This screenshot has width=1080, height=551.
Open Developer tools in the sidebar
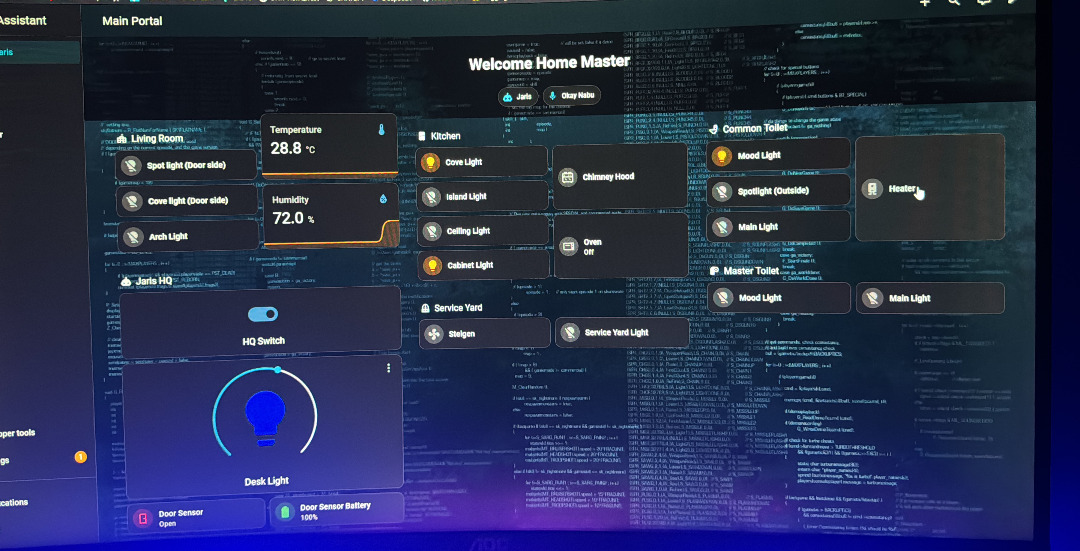[19, 433]
